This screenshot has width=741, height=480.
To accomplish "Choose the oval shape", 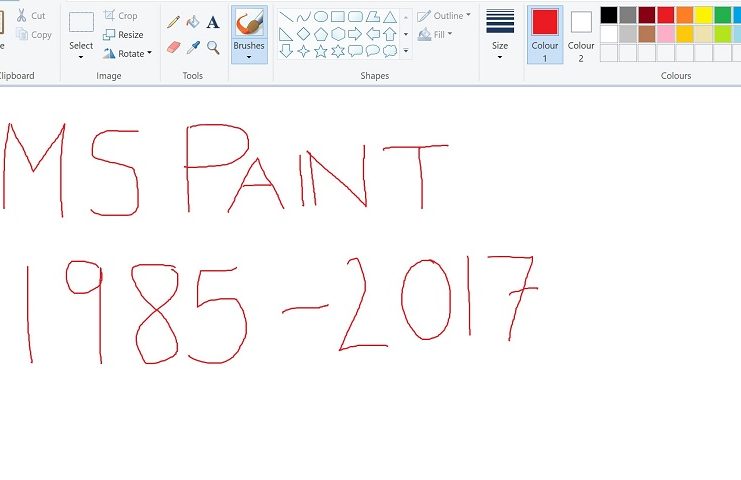I will click(x=321, y=16).
